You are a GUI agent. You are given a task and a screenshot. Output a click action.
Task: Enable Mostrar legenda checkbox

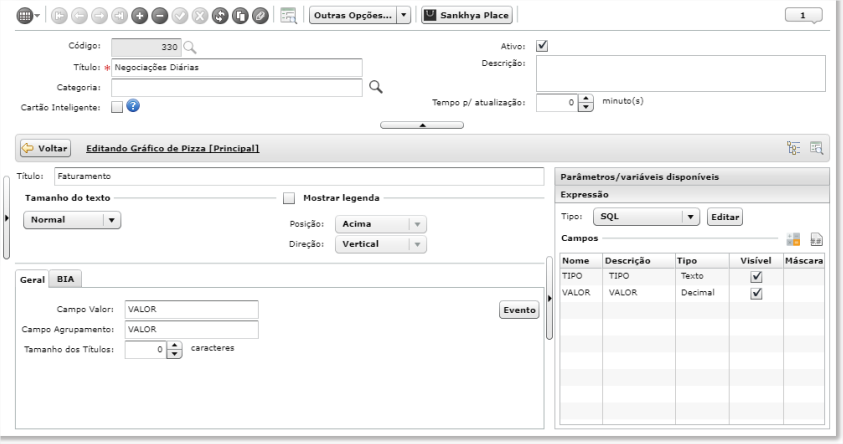click(289, 198)
